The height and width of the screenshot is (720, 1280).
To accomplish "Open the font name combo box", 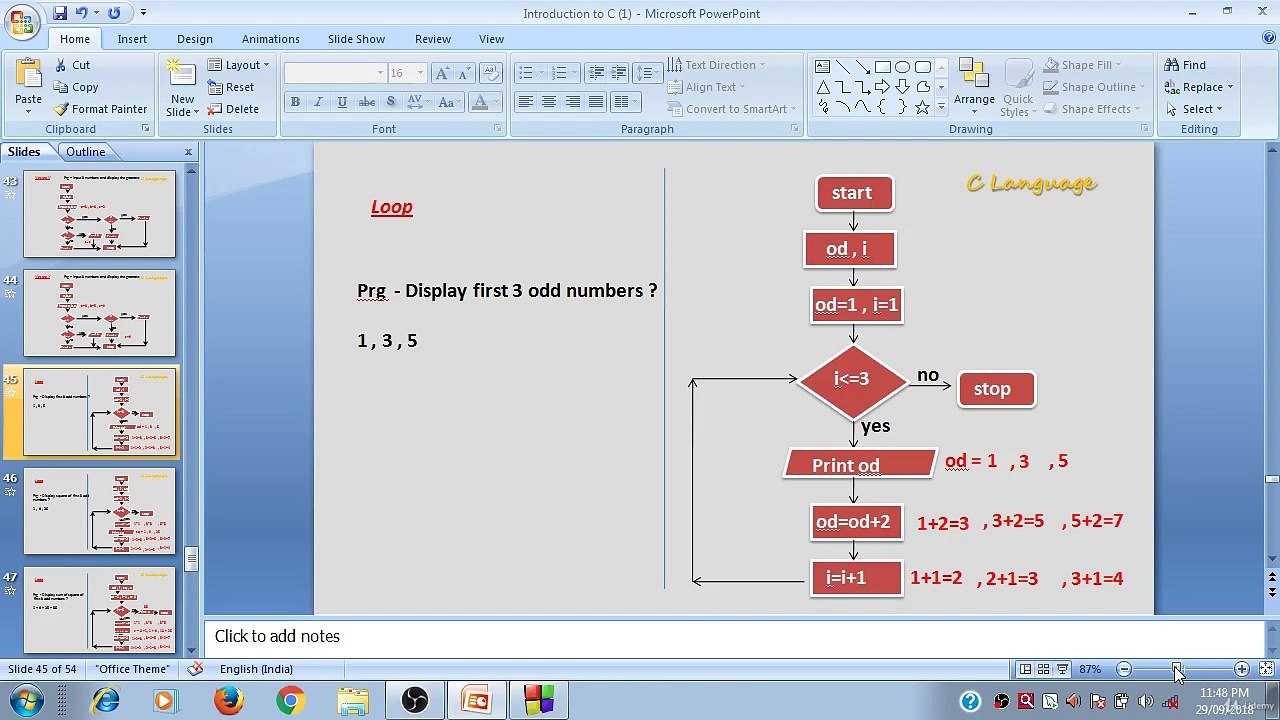I will [335, 73].
